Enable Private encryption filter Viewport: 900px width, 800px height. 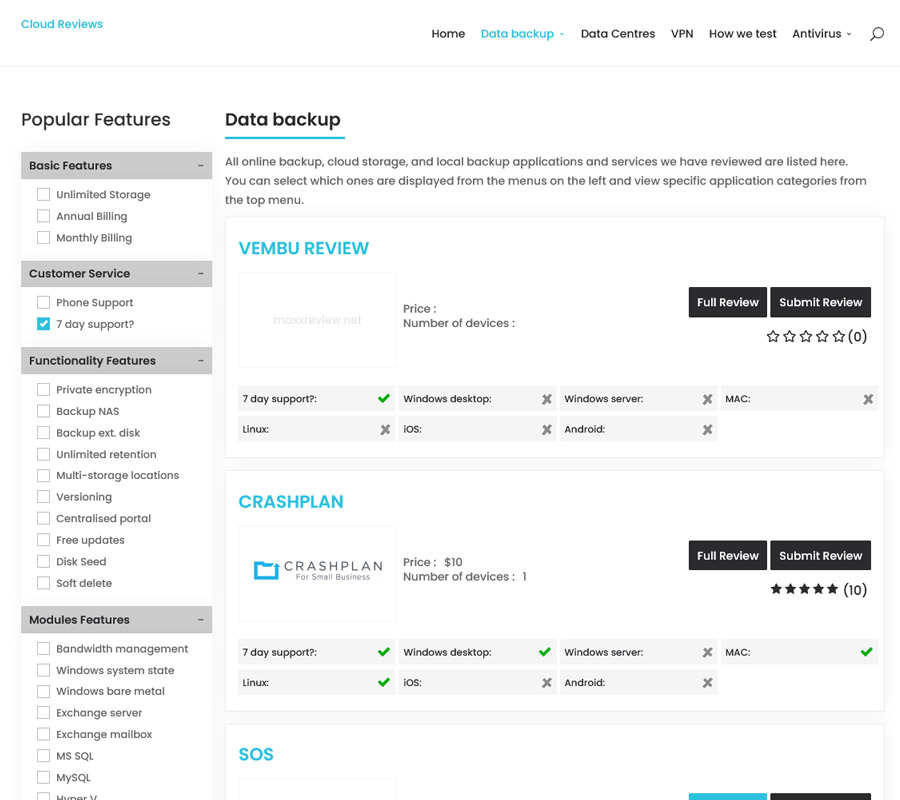[x=43, y=390]
